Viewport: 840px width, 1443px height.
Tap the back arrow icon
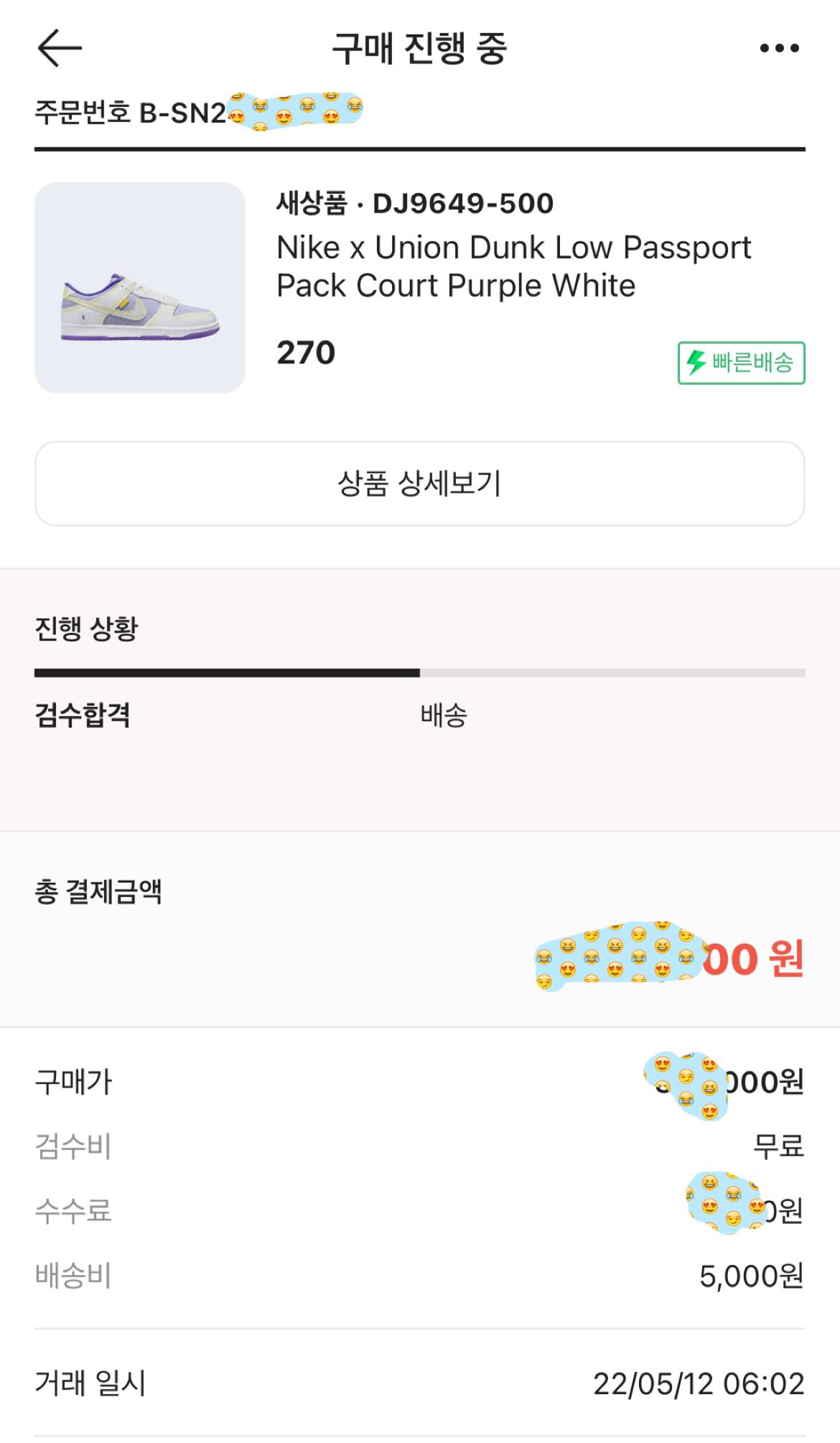60,48
